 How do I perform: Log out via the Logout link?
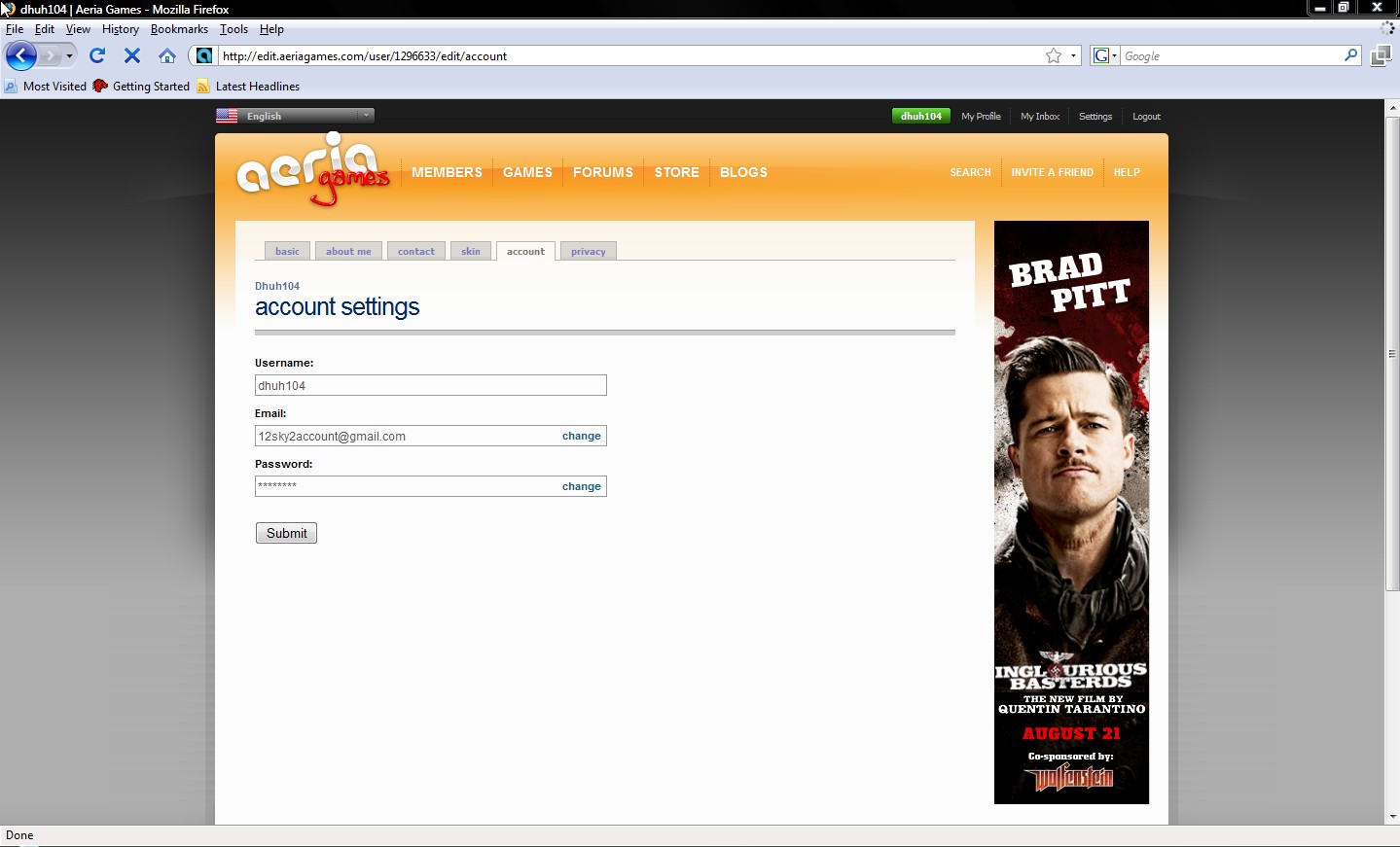tap(1146, 116)
